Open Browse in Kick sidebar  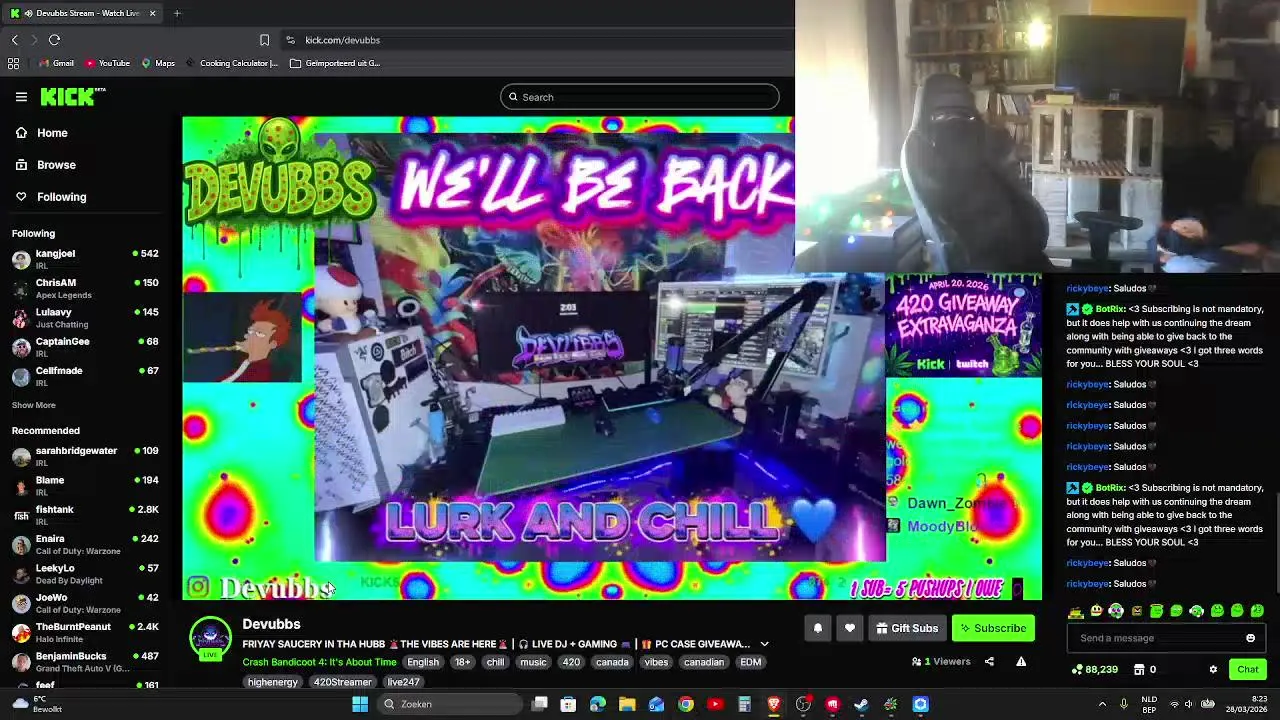[46, 165]
